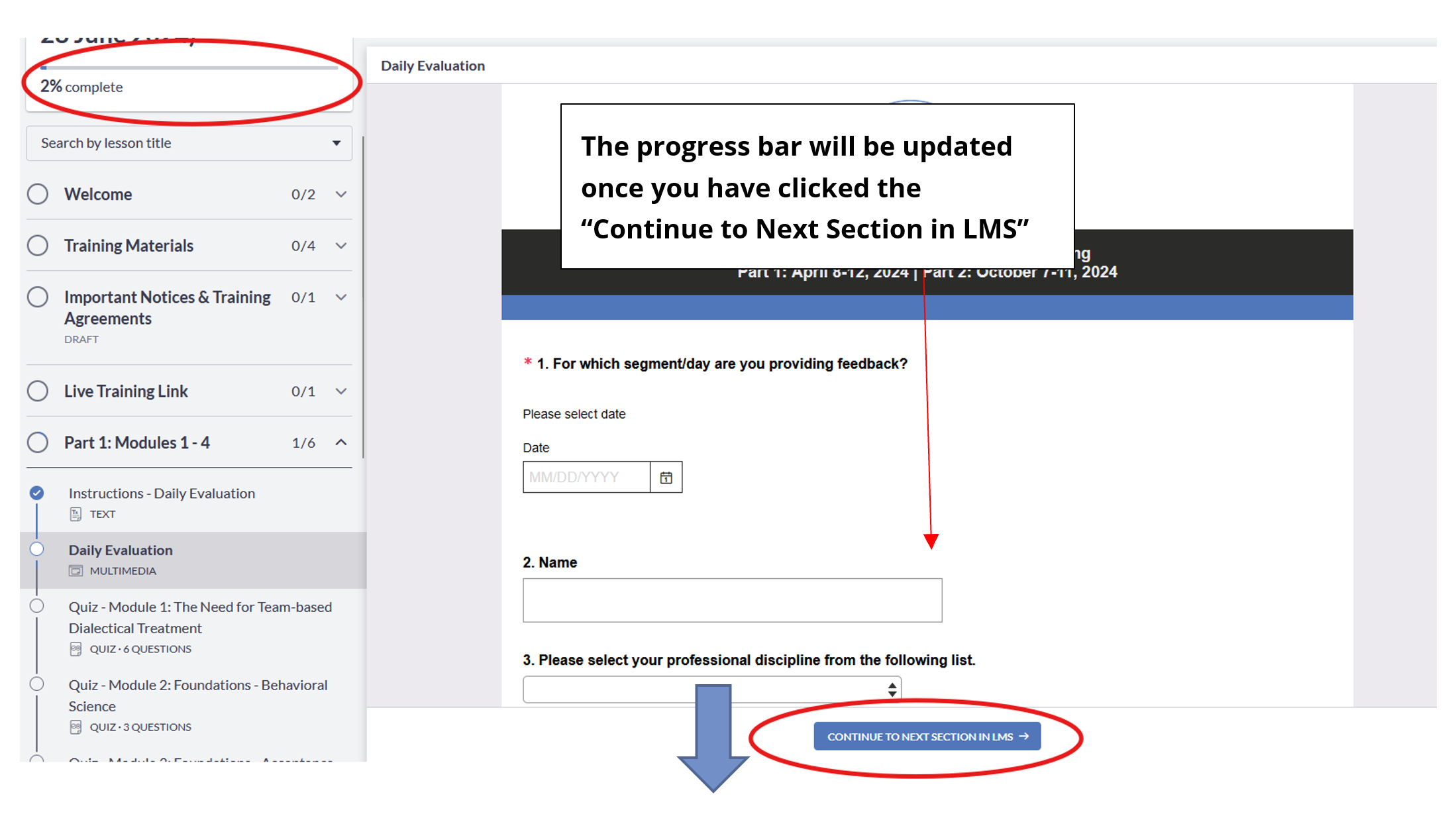The height and width of the screenshot is (814, 1456).
Task: Select professional discipline from dropdown menu
Action: (x=708, y=688)
